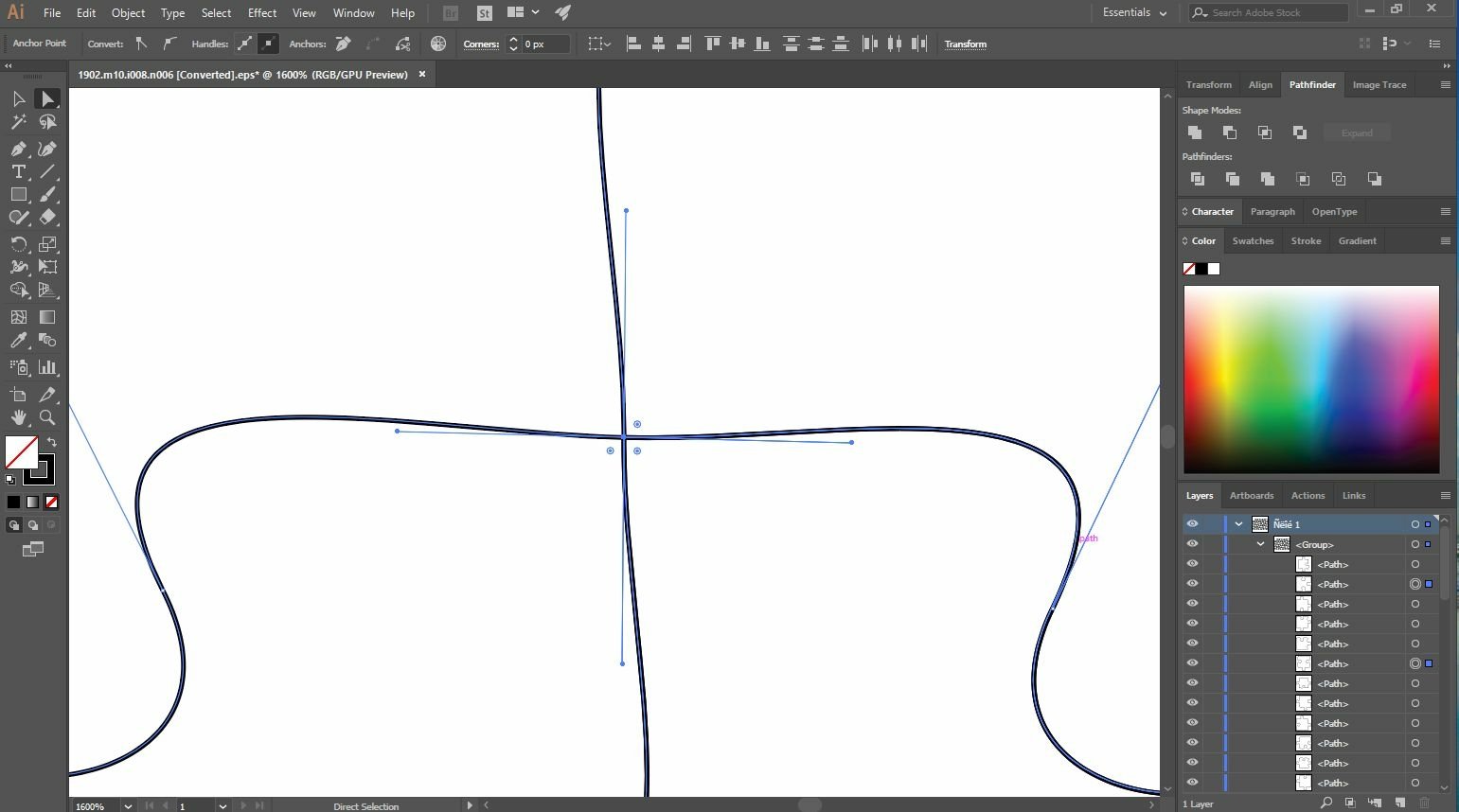Viewport: 1459px width, 812px height.
Task: Open the zoom level dropdown at 1600%
Action: pos(128,806)
